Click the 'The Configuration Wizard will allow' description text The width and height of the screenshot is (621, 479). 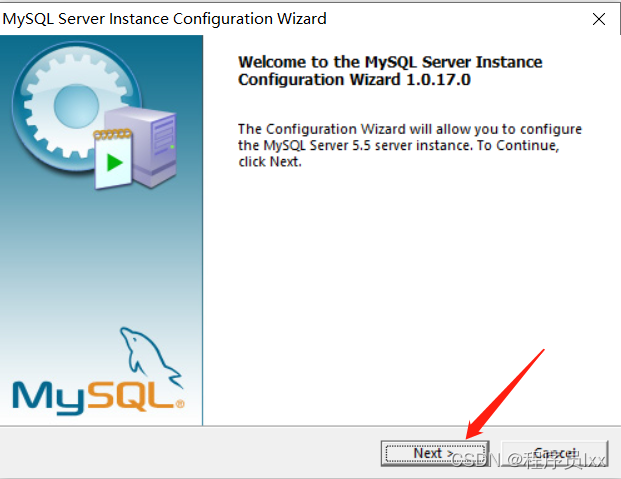click(410, 145)
